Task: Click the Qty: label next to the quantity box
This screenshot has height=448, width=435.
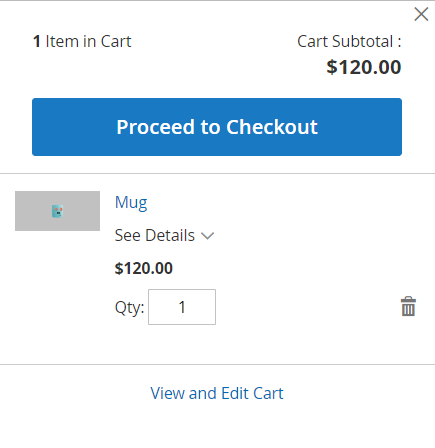Action: (x=129, y=307)
